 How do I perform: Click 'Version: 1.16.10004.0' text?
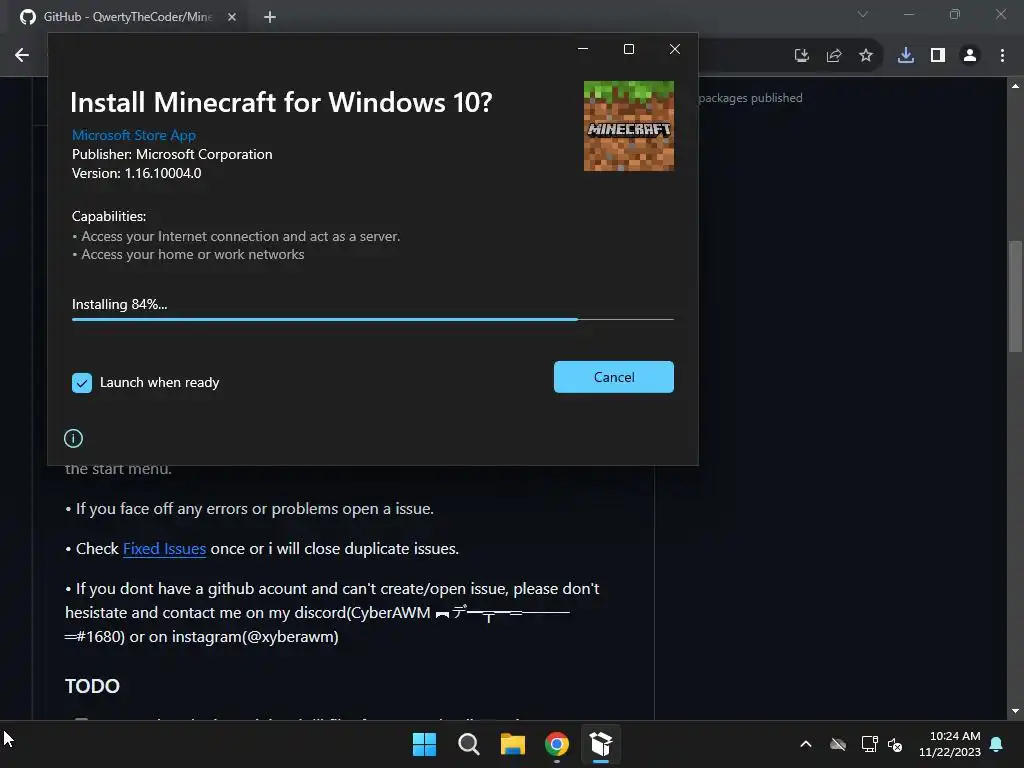136,174
